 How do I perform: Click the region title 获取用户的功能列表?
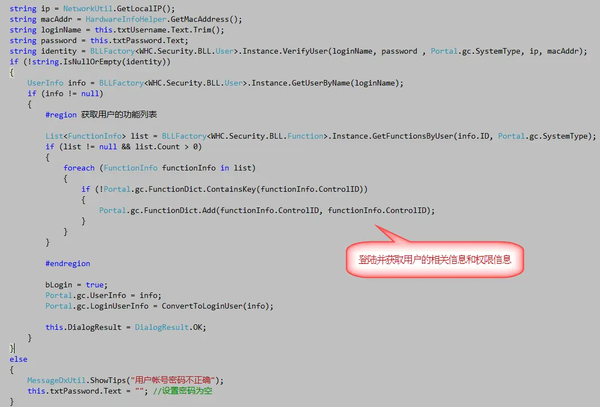[x=119, y=114]
